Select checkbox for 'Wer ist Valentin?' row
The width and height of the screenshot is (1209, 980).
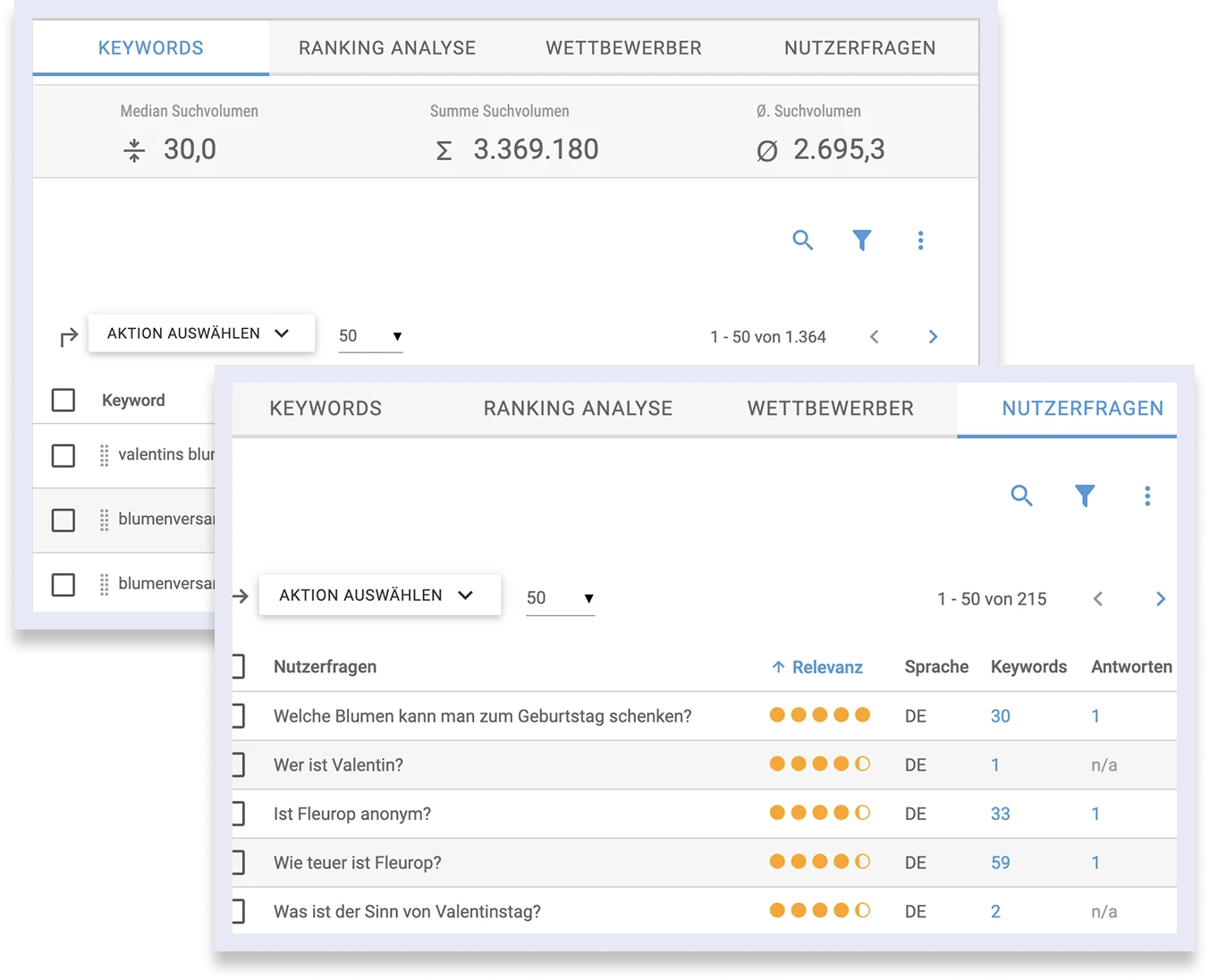click(238, 765)
